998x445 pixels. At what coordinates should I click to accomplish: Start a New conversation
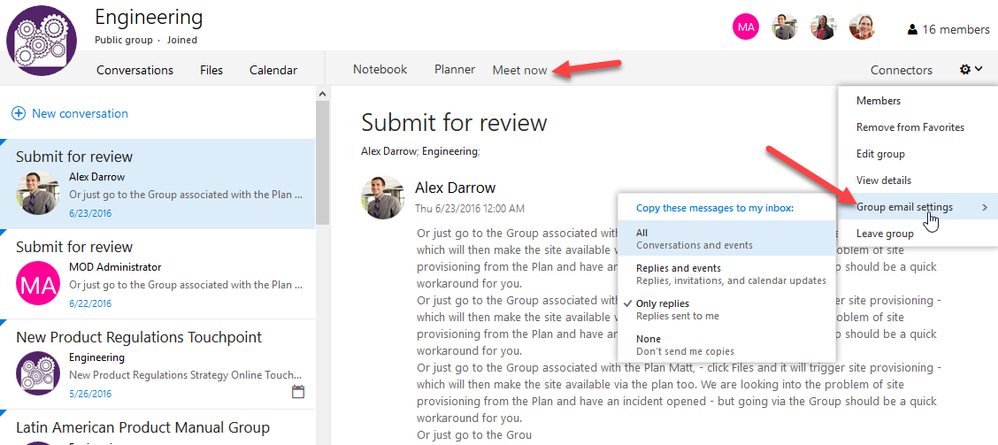pyautogui.click(x=80, y=114)
